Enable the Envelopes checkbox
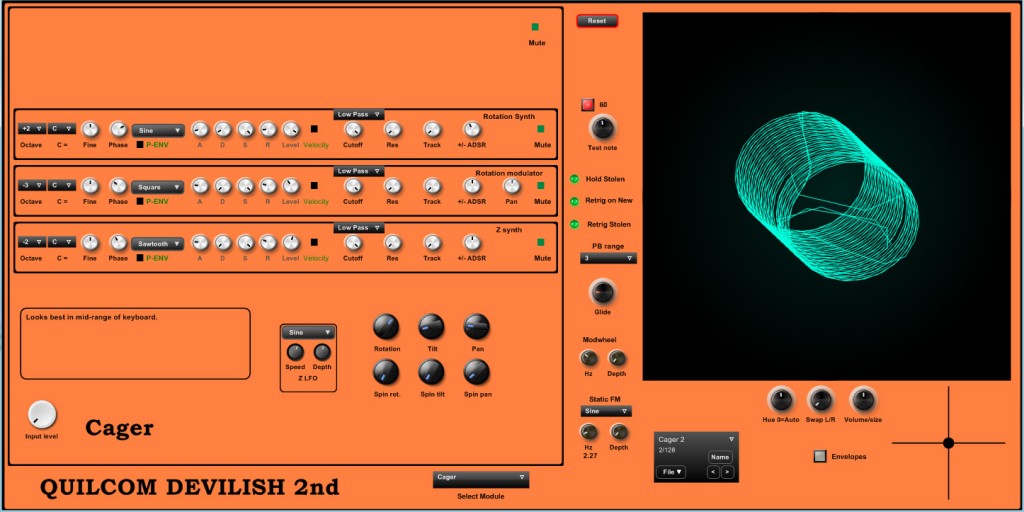Screen dimensions: 1024x512 tap(820, 457)
